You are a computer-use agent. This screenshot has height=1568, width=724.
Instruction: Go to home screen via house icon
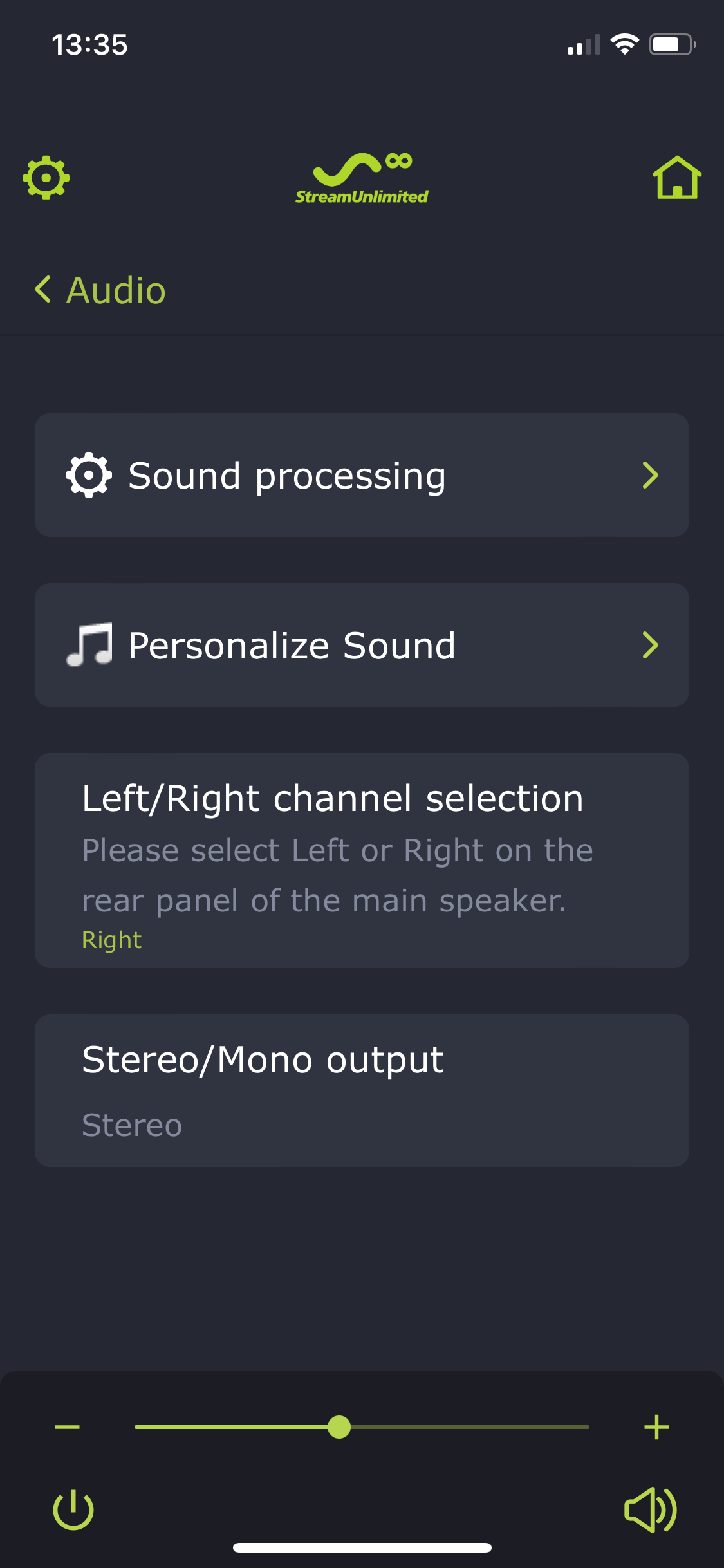pyautogui.click(x=677, y=178)
